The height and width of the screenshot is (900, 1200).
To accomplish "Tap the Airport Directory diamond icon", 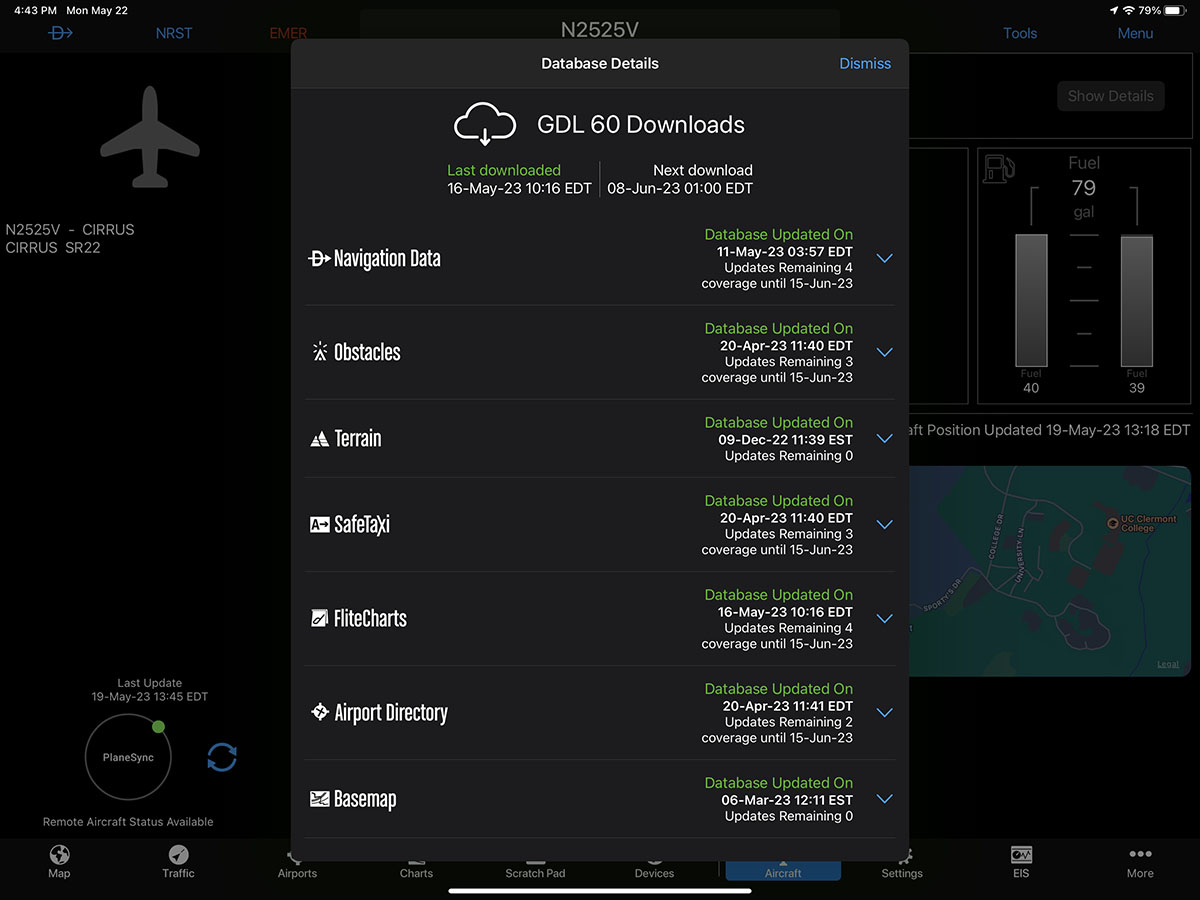I will (x=319, y=712).
